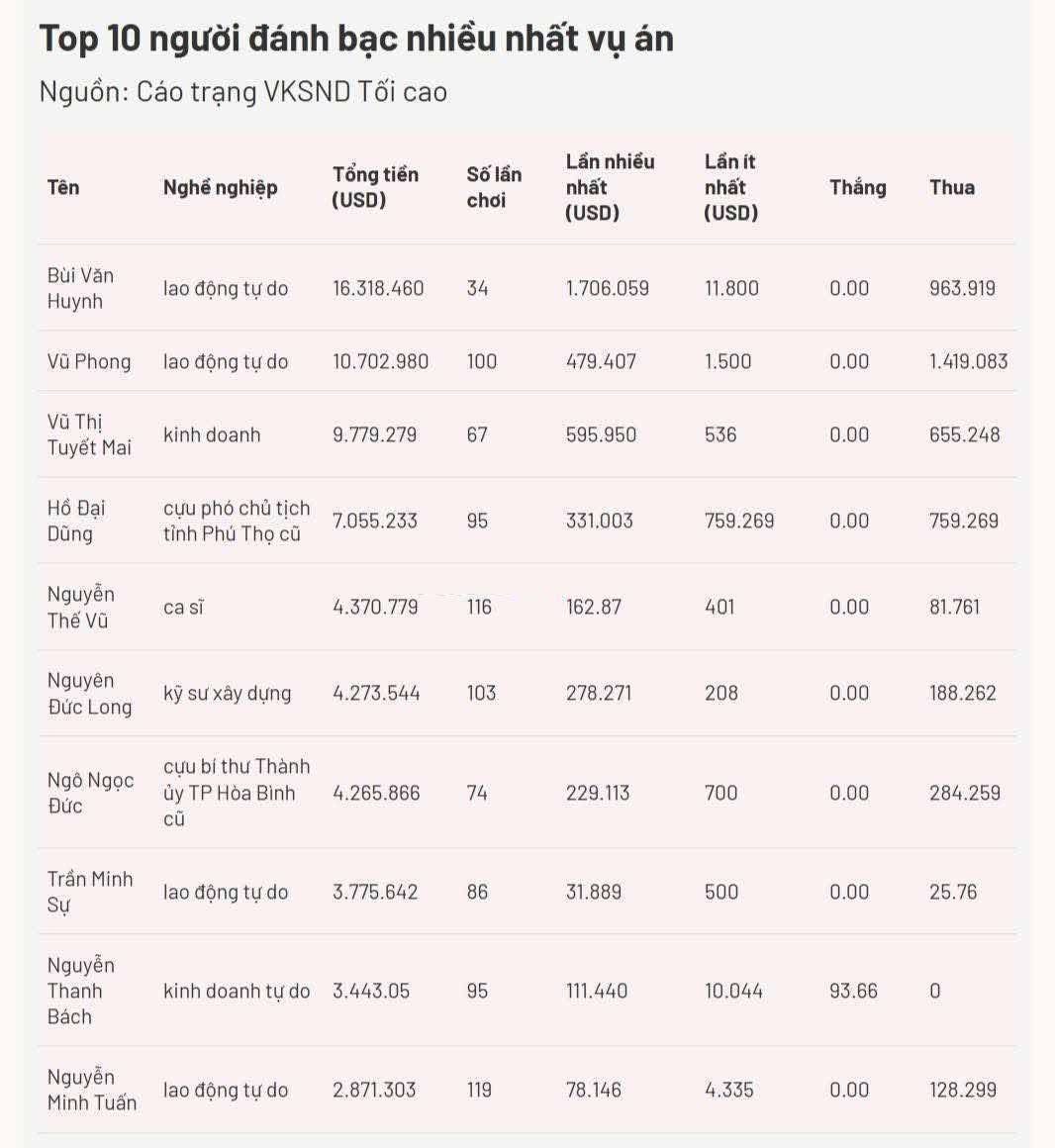The image size is (1055, 1148).
Task: Select Vũ Thị Tuyết Mai's name cell
Action: [x=89, y=434]
